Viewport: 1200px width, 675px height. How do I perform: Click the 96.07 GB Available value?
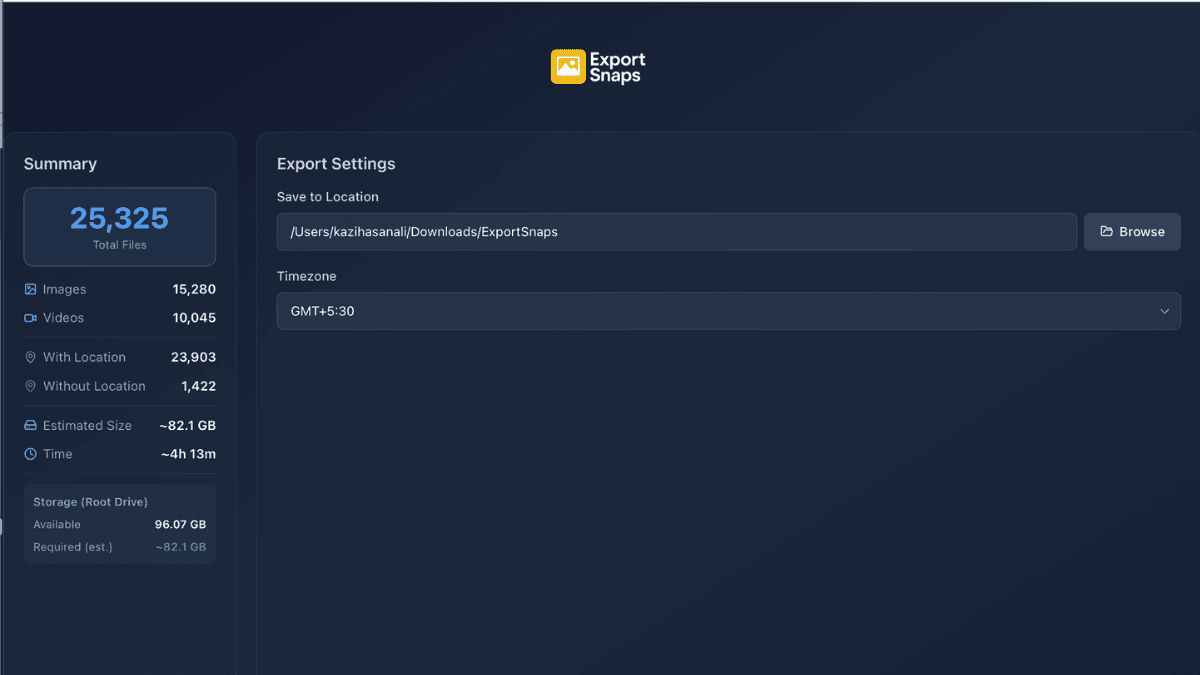tap(180, 524)
